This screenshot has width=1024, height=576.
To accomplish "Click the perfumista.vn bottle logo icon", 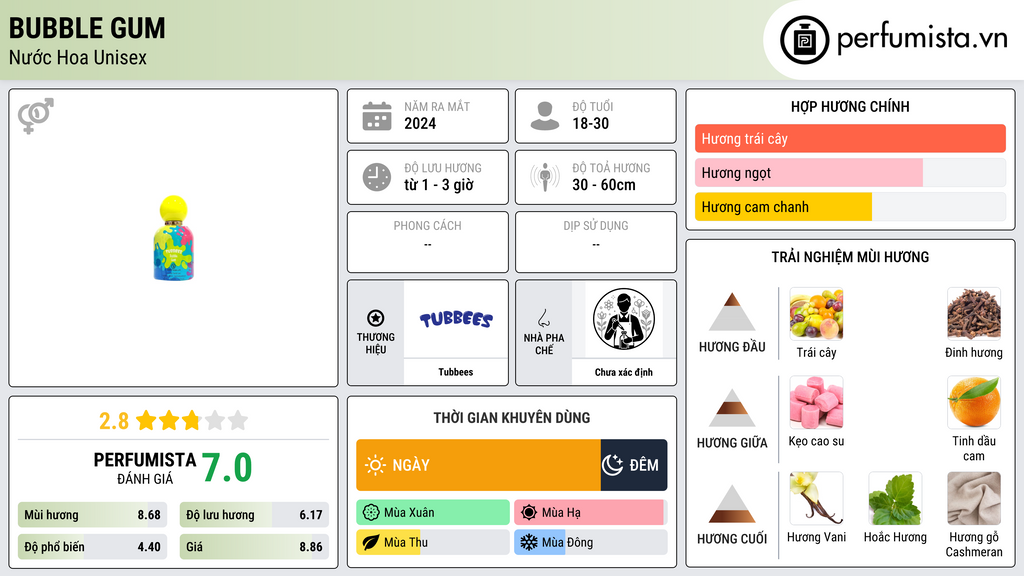I will pyautogui.click(x=804, y=40).
